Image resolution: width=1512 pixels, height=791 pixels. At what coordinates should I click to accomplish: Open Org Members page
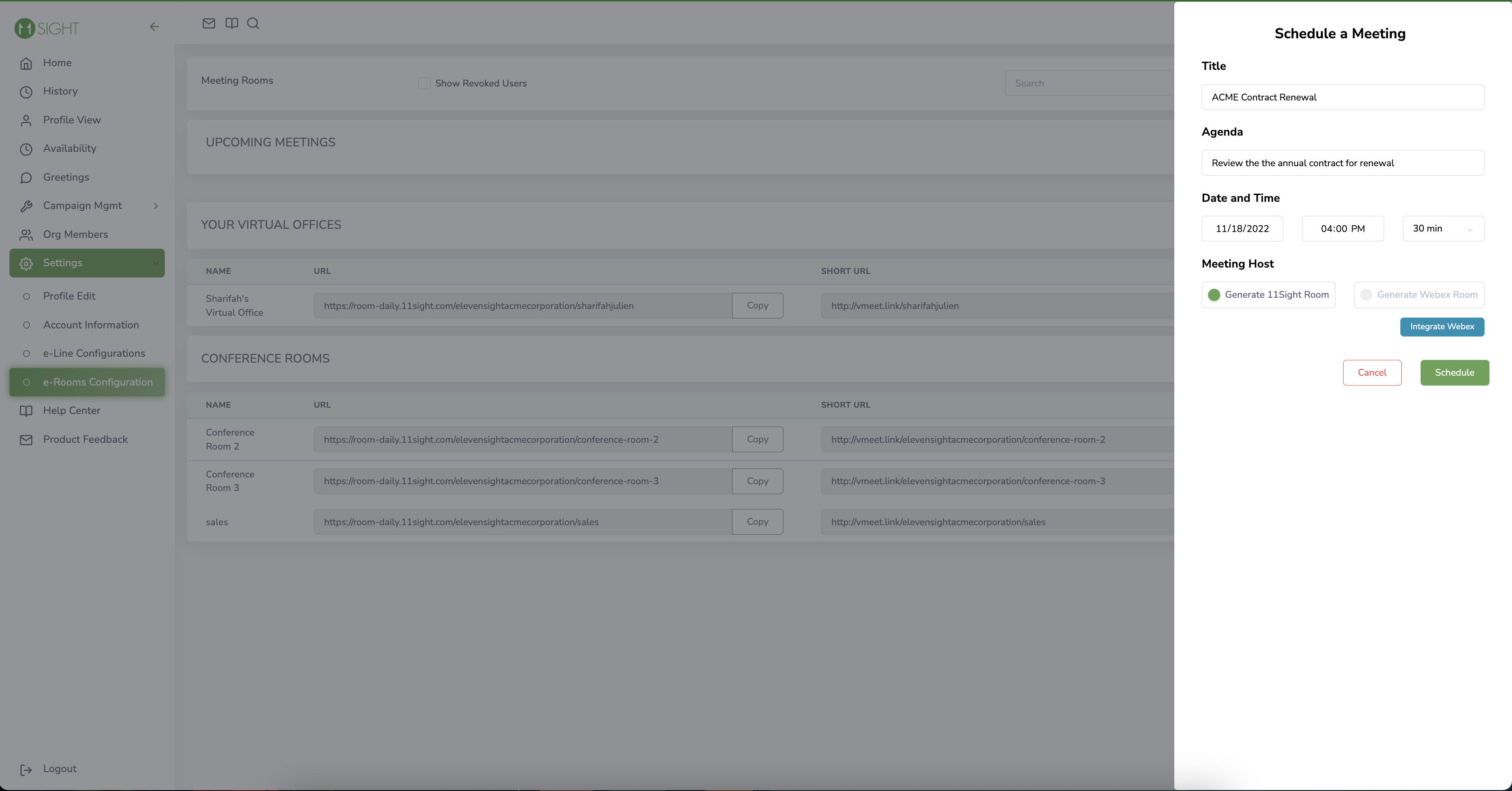click(x=75, y=234)
